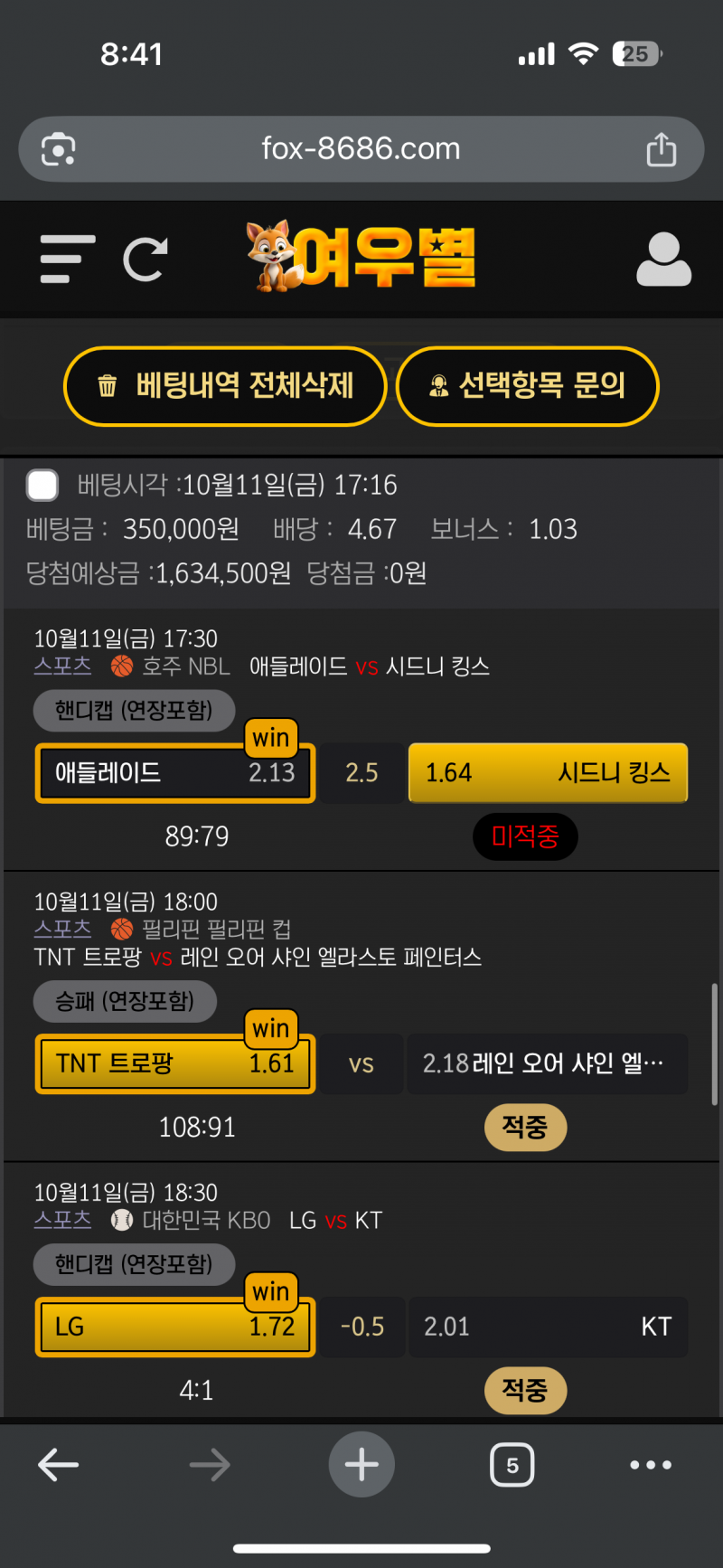Image resolution: width=723 pixels, height=1568 pixels.
Task: Open a new tab with plus button
Action: 361,1465
